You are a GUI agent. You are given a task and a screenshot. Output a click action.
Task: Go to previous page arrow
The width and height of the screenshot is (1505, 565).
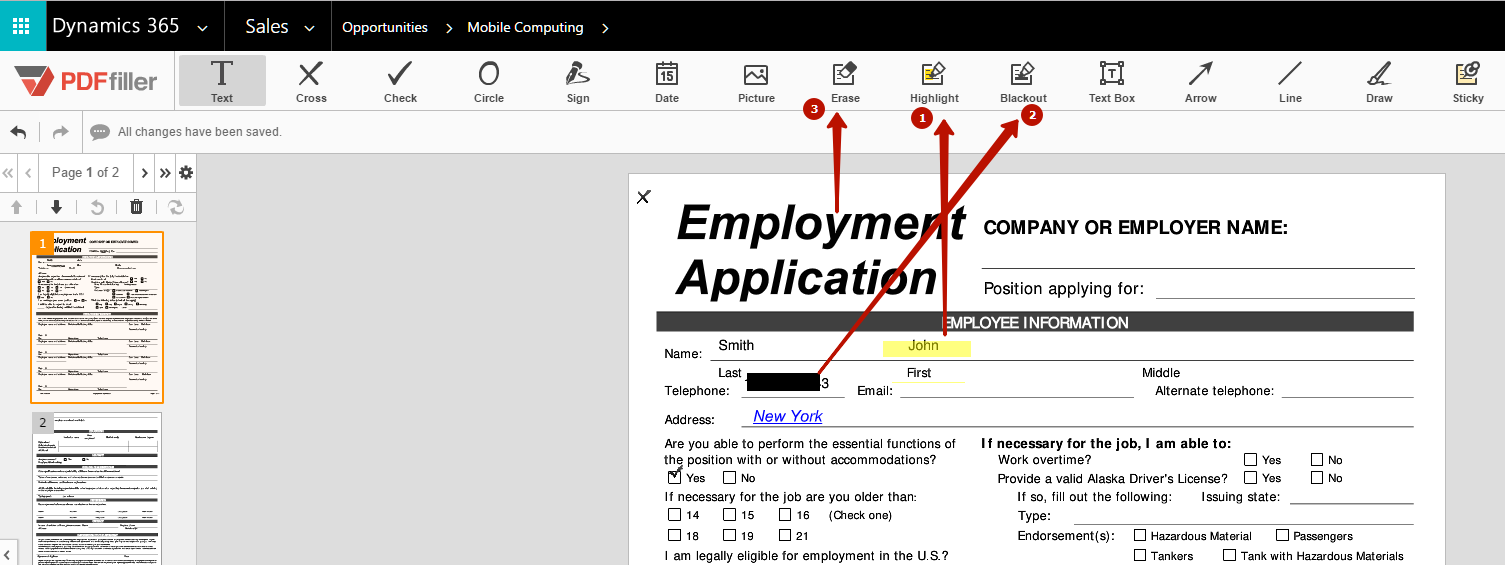[28, 173]
